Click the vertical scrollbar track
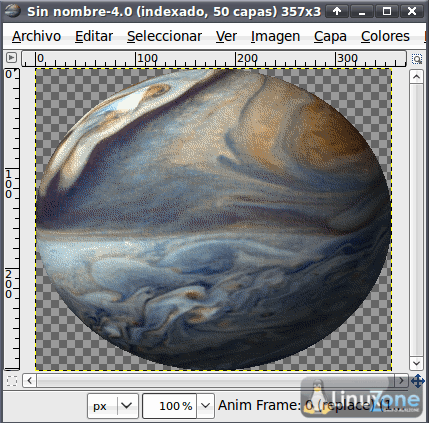 tap(416, 220)
